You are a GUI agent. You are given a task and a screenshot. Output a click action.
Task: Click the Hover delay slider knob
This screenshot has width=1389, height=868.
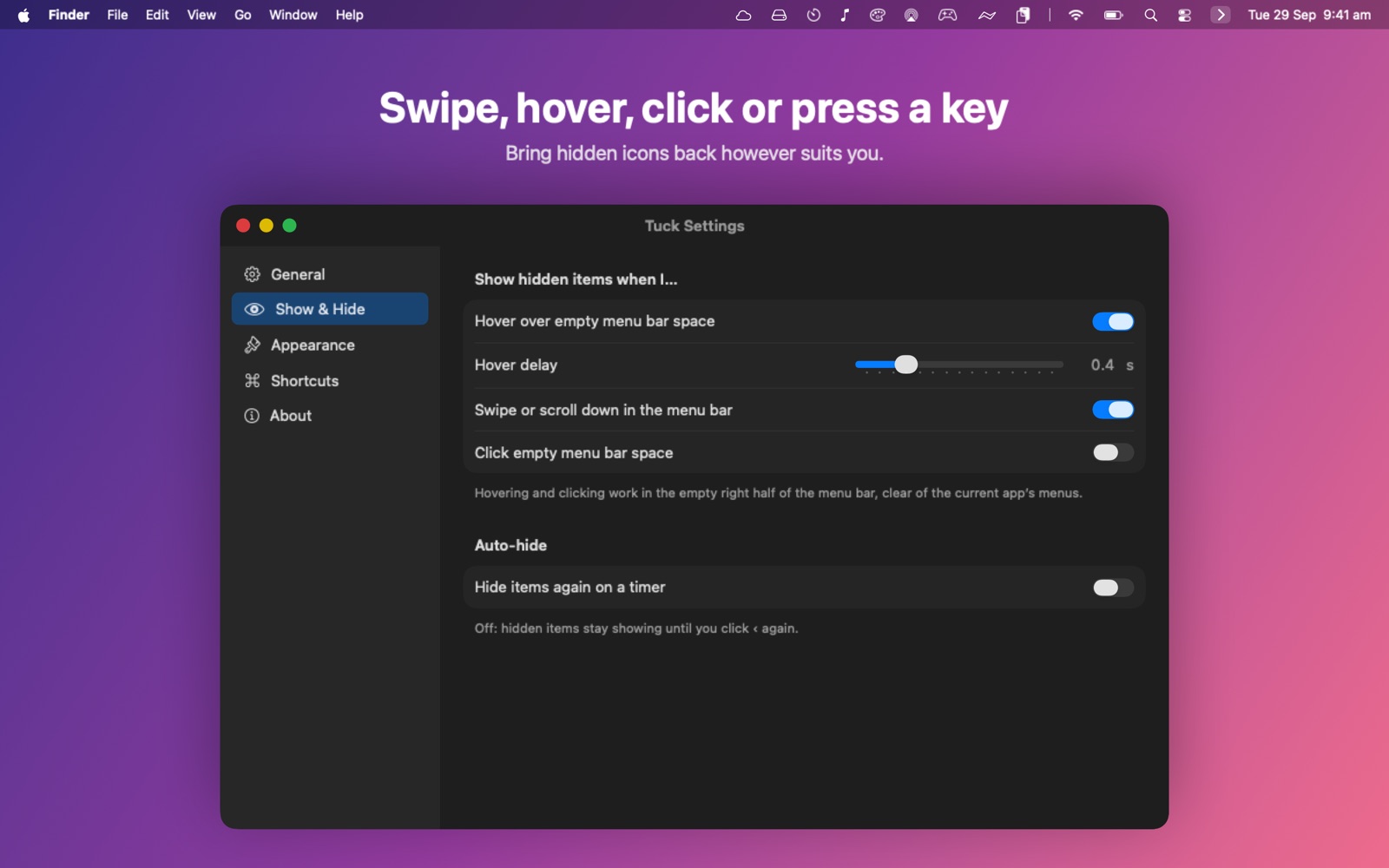[905, 365]
